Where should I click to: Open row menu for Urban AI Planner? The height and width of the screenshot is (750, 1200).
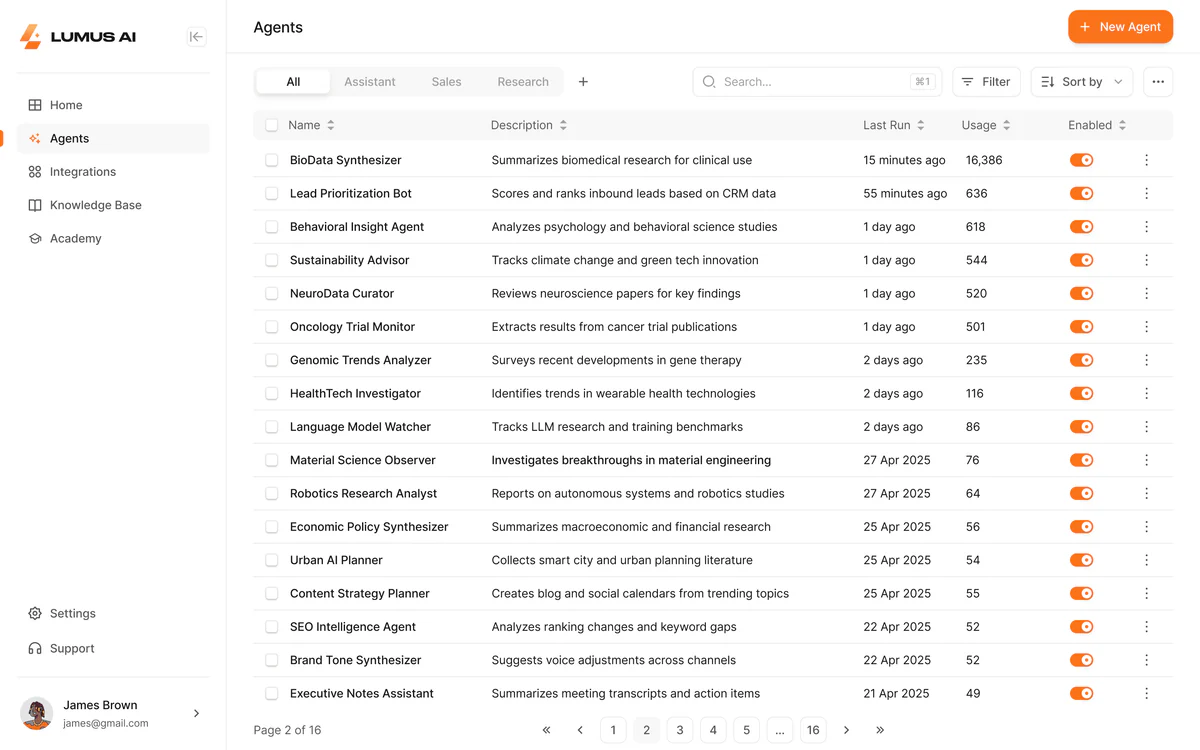1146,560
